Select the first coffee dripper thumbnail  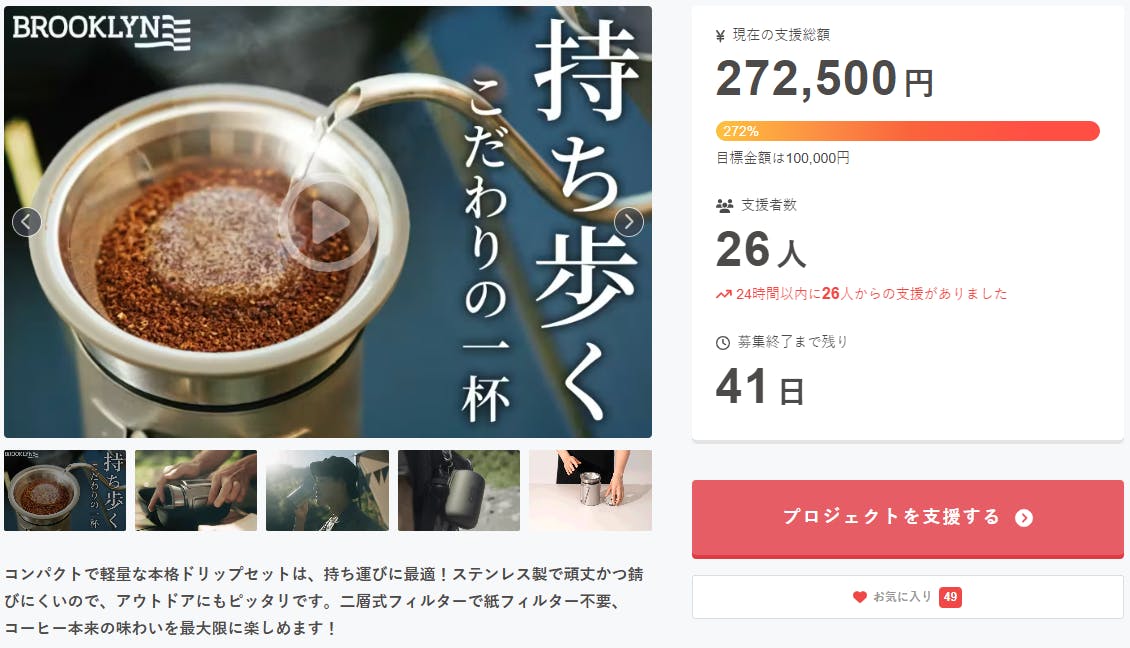point(65,490)
